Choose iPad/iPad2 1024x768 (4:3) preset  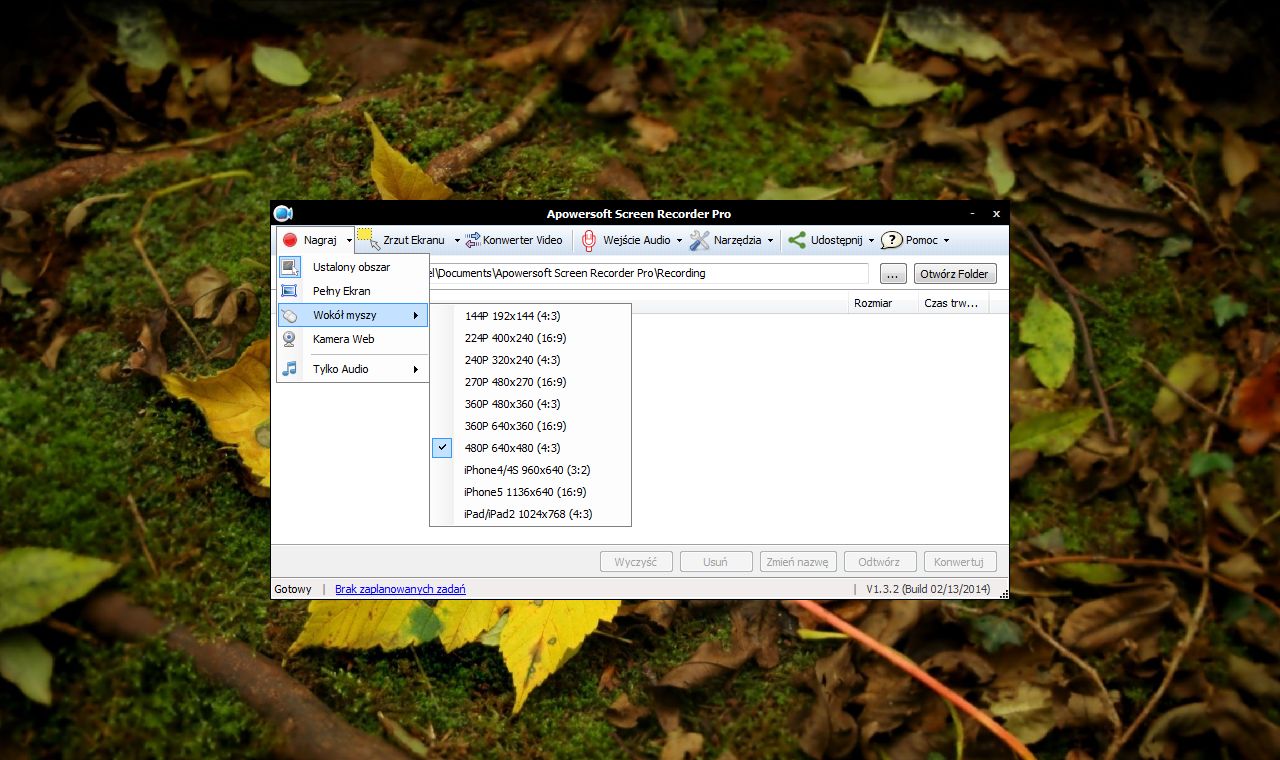click(x=531, y=514)
